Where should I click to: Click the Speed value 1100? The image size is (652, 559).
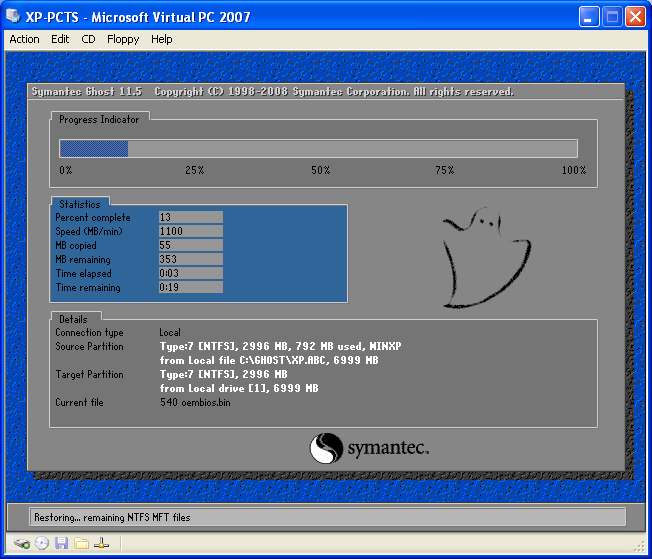point(191,231)
